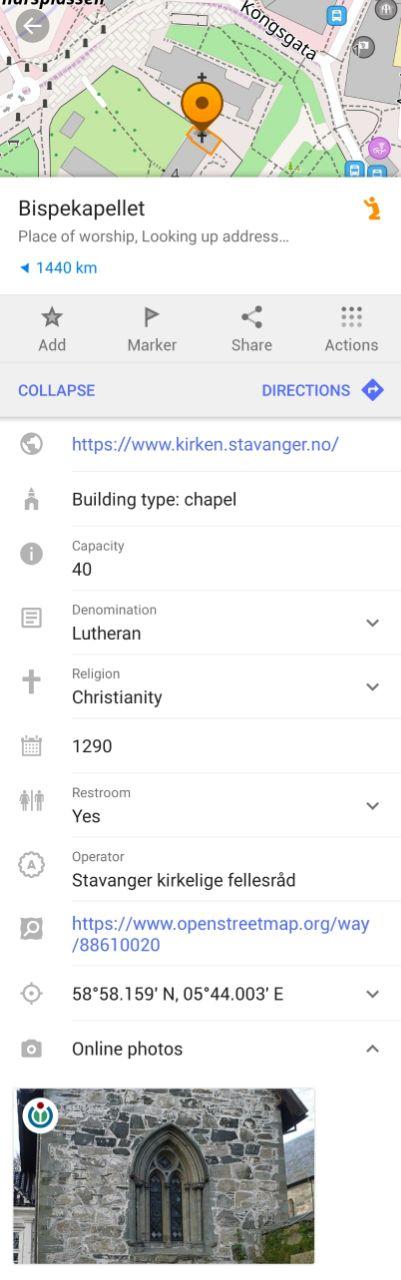Tap the Wikimedia Commons badge on photo
Image resolution: width=401 pixels, height=1280 pixels.
[x=39, y=1113]
